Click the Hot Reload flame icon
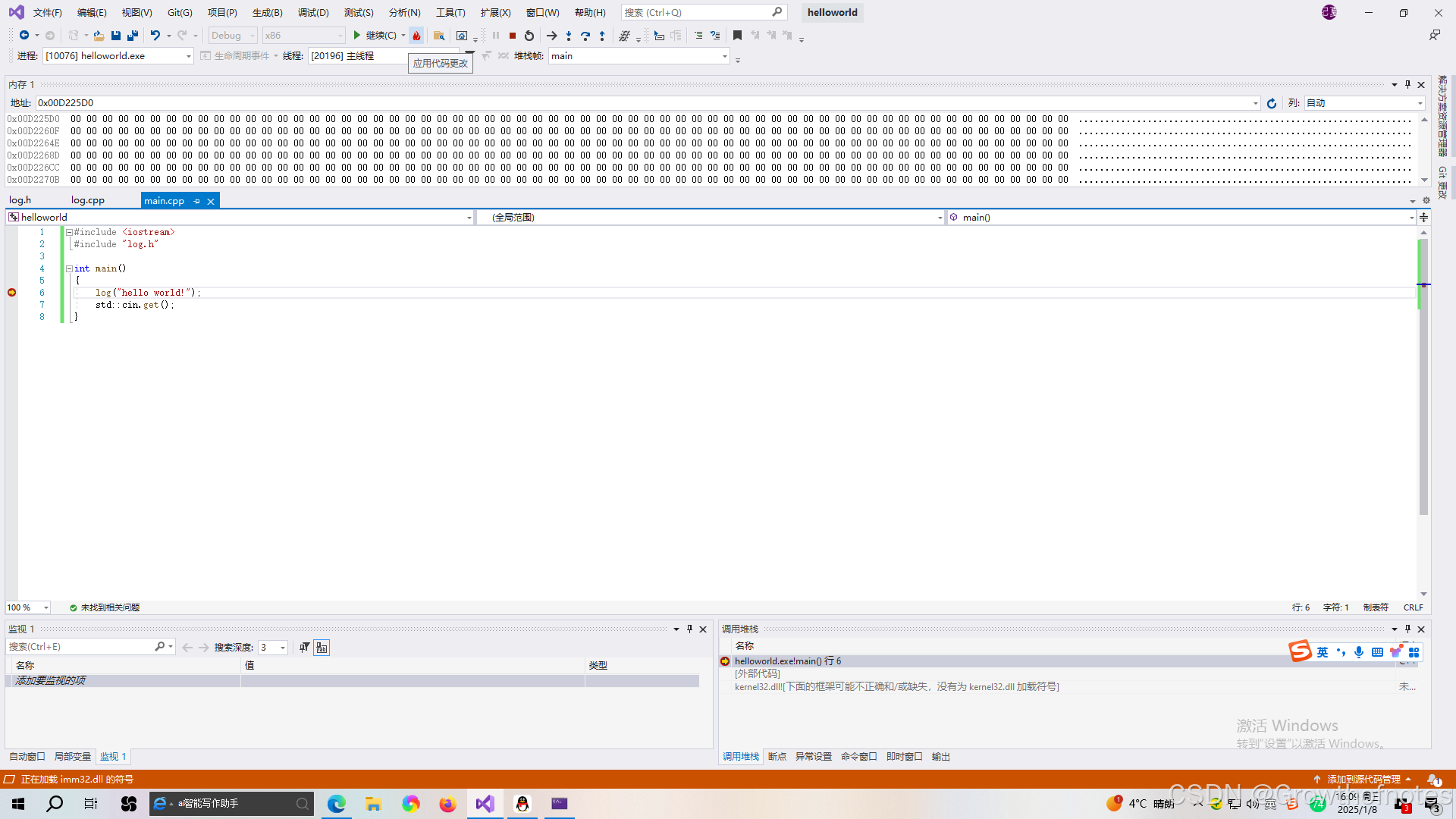The image size is (1456, 819). point(416,36)
